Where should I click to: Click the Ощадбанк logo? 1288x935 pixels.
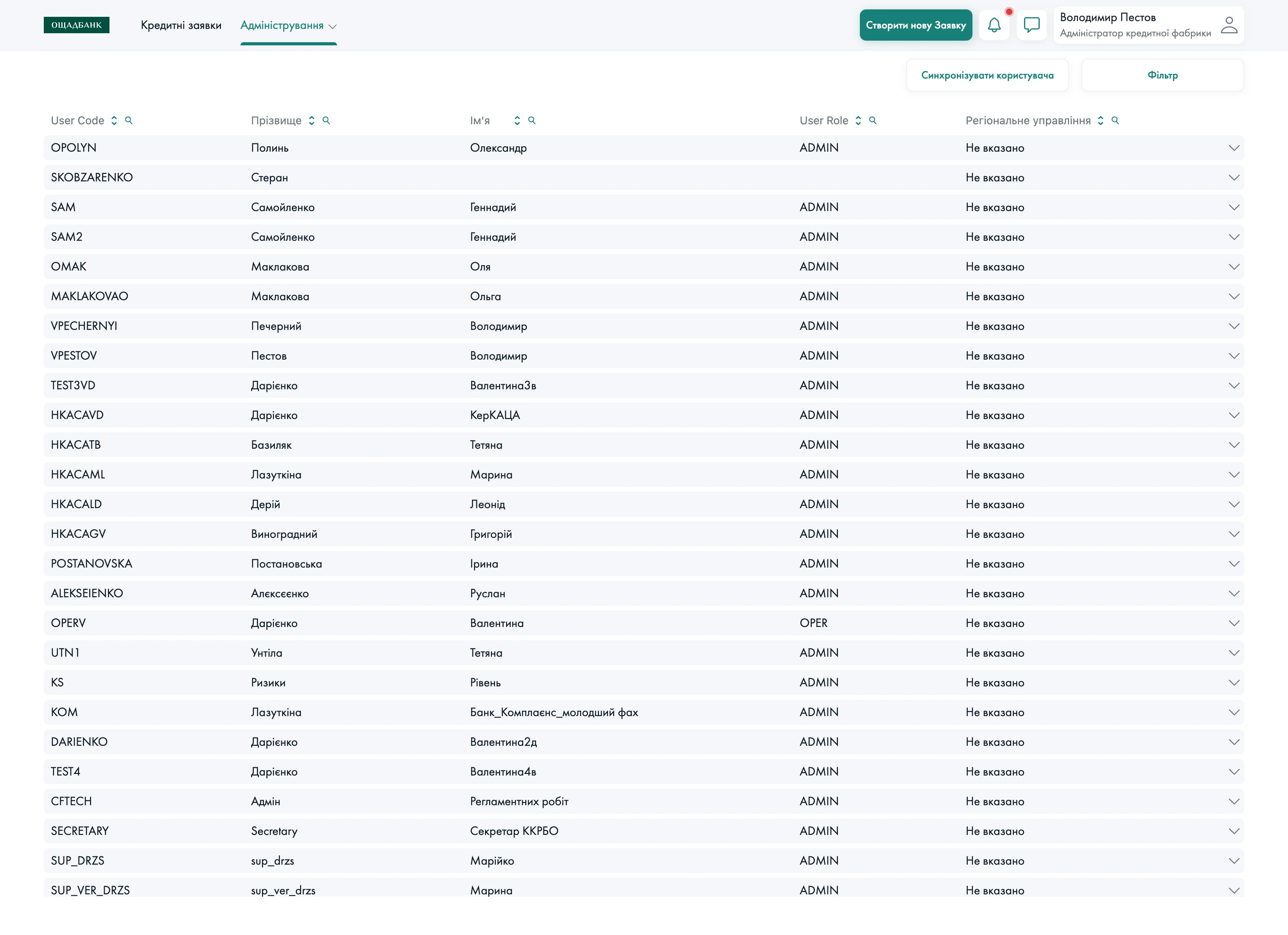coord(77,25)
